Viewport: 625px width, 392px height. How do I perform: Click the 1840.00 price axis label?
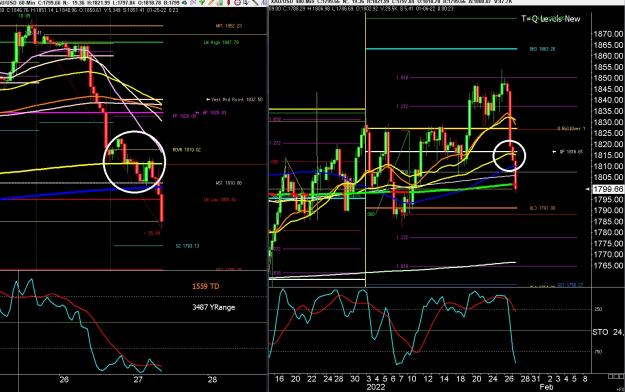pos(608,100)
